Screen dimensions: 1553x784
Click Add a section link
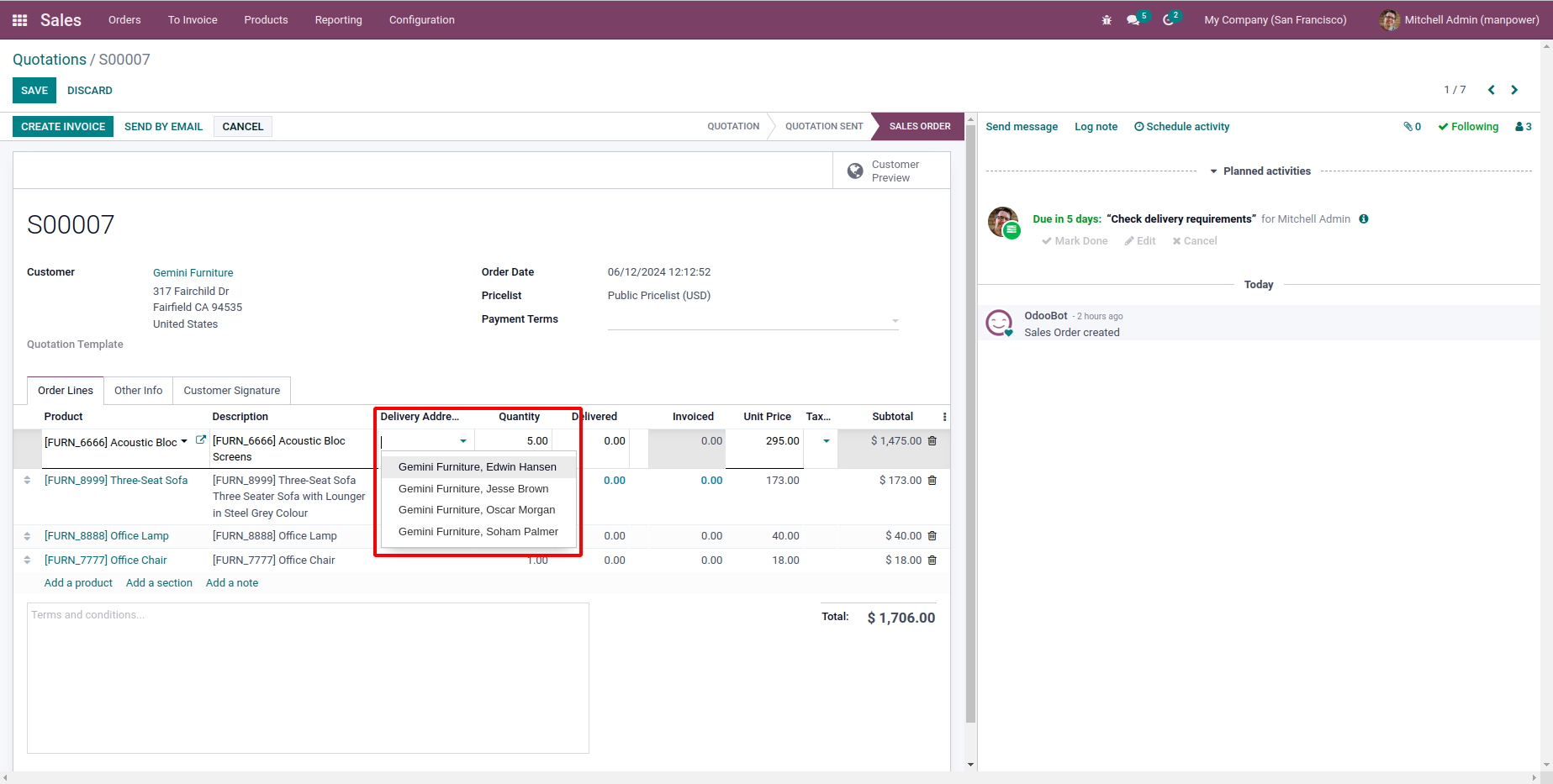click(x=159, y=583)
